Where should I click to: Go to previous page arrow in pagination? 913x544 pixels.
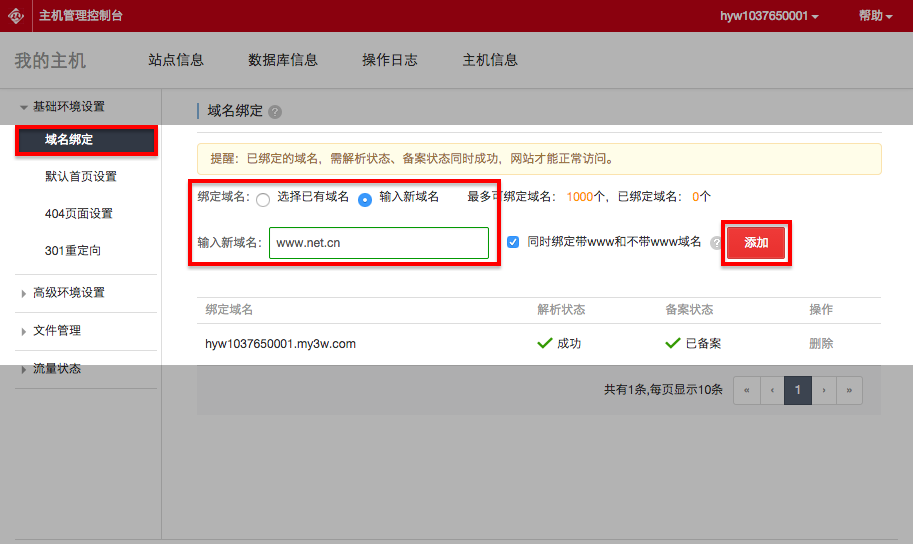[x=772, y=390]
